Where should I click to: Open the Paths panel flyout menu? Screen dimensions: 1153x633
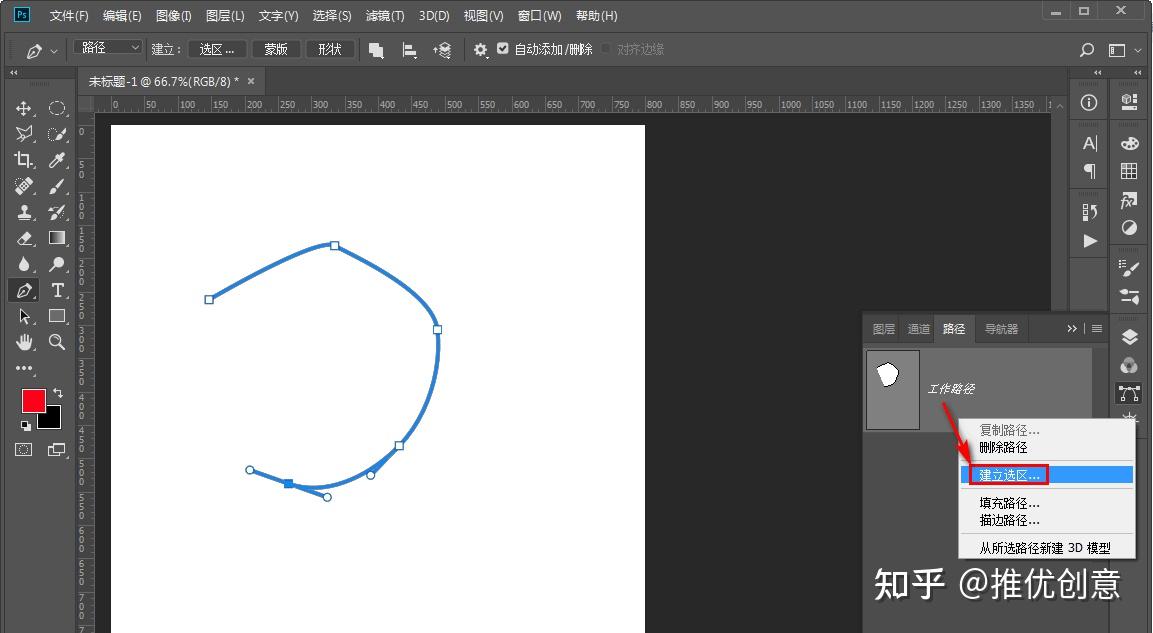pyautogui.click(x=1097, y=328)
